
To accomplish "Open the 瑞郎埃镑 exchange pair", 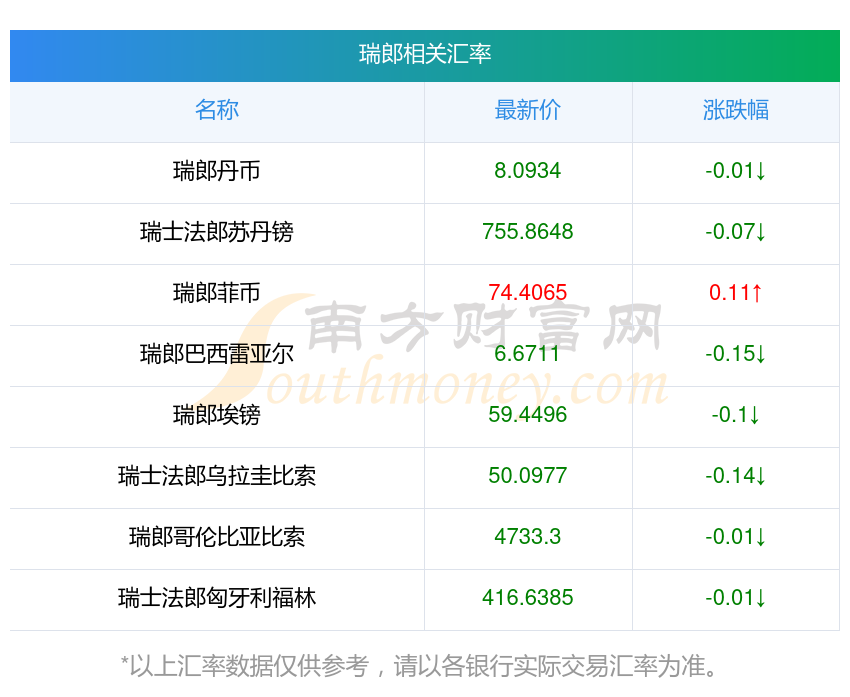I will coord(217,415).
